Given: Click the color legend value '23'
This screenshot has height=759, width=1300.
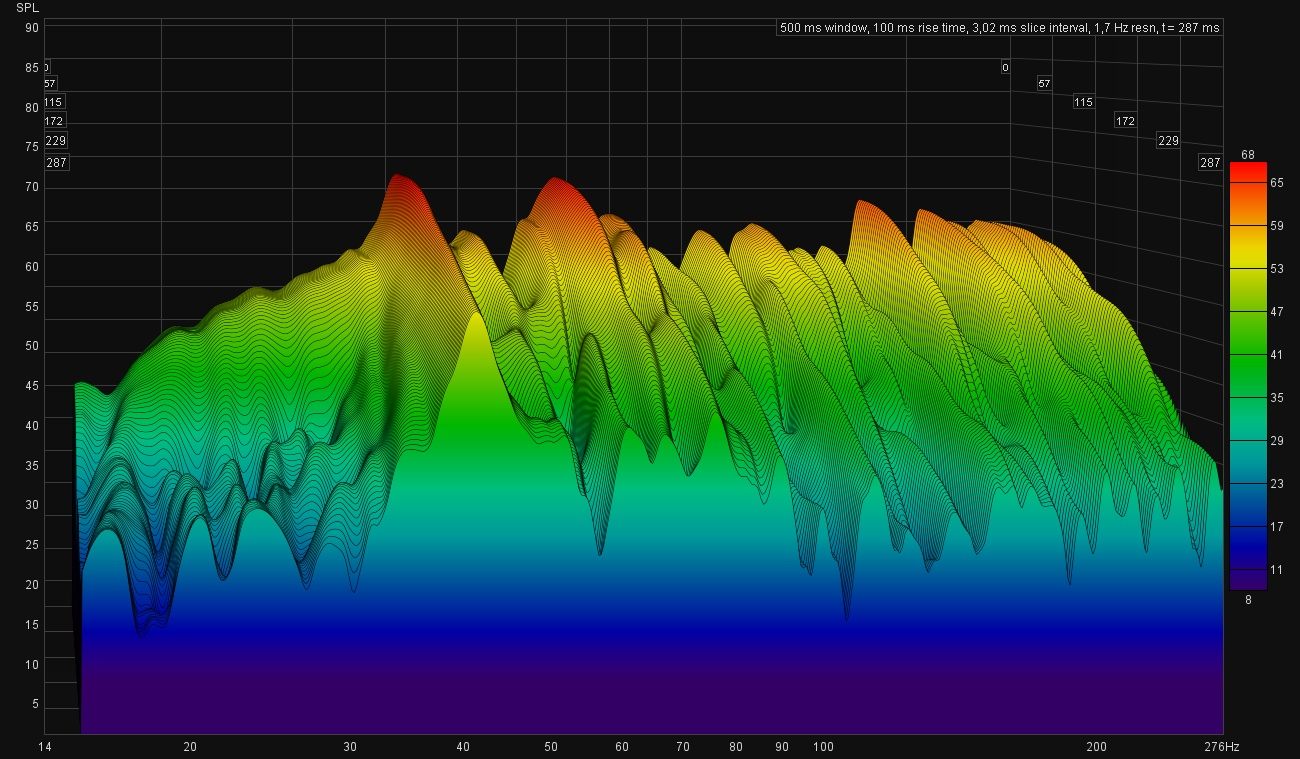Looking at the screenshot, I should [x=1276, y=484].
